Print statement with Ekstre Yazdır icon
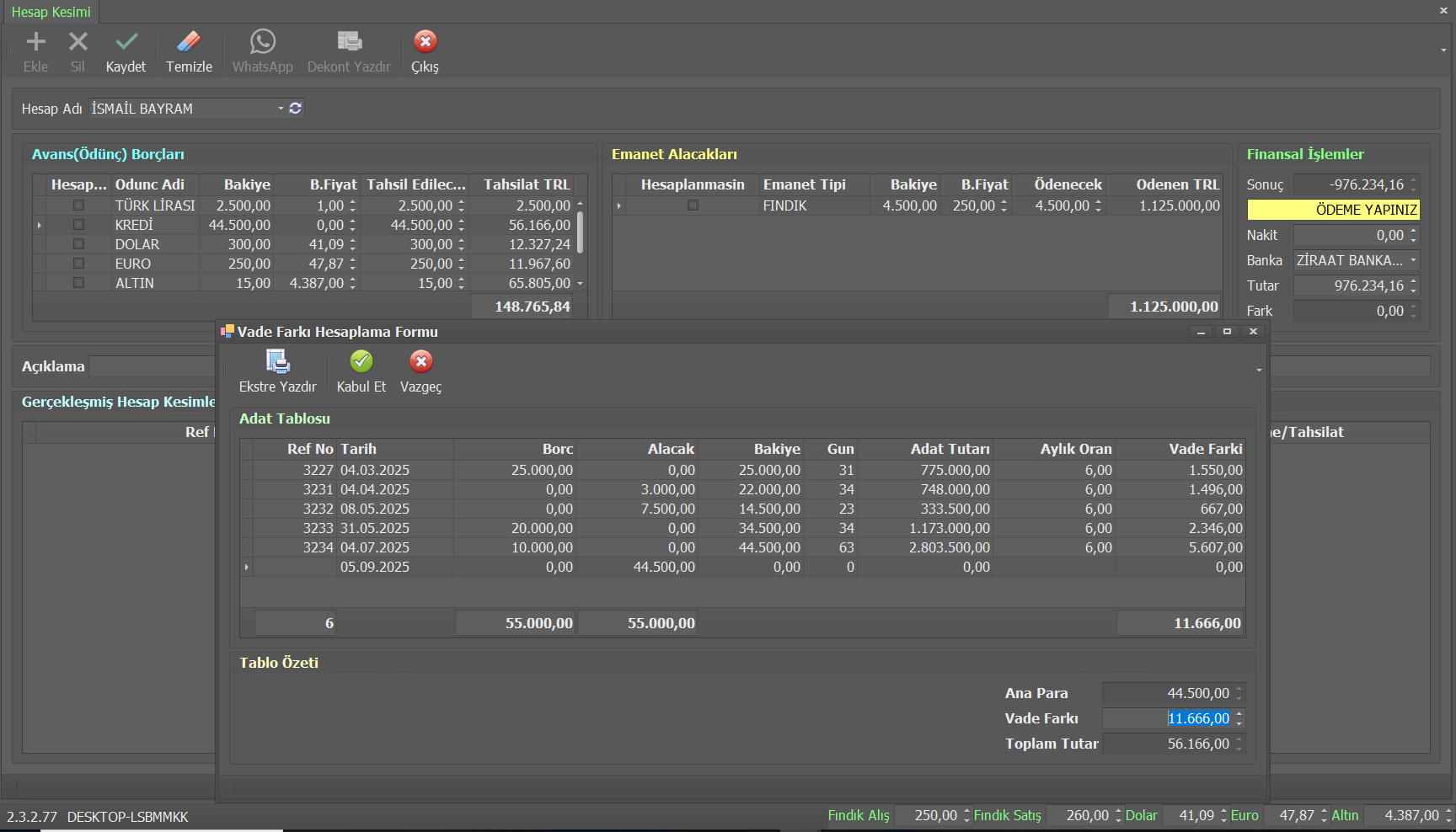Image resolution: width=1456 pixels, height=832 pixels. [x=277, y=362]
